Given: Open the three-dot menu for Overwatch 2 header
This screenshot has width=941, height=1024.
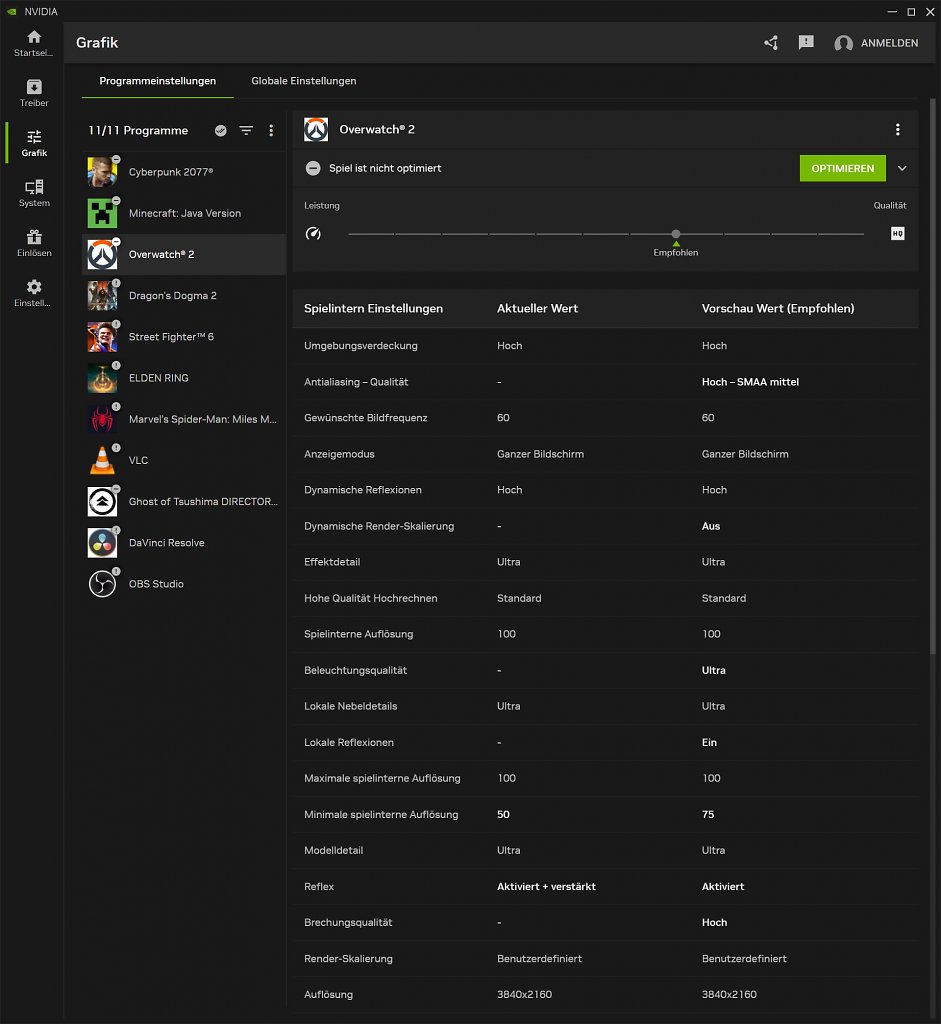Looking at the screenshot, I should point(897,129).
